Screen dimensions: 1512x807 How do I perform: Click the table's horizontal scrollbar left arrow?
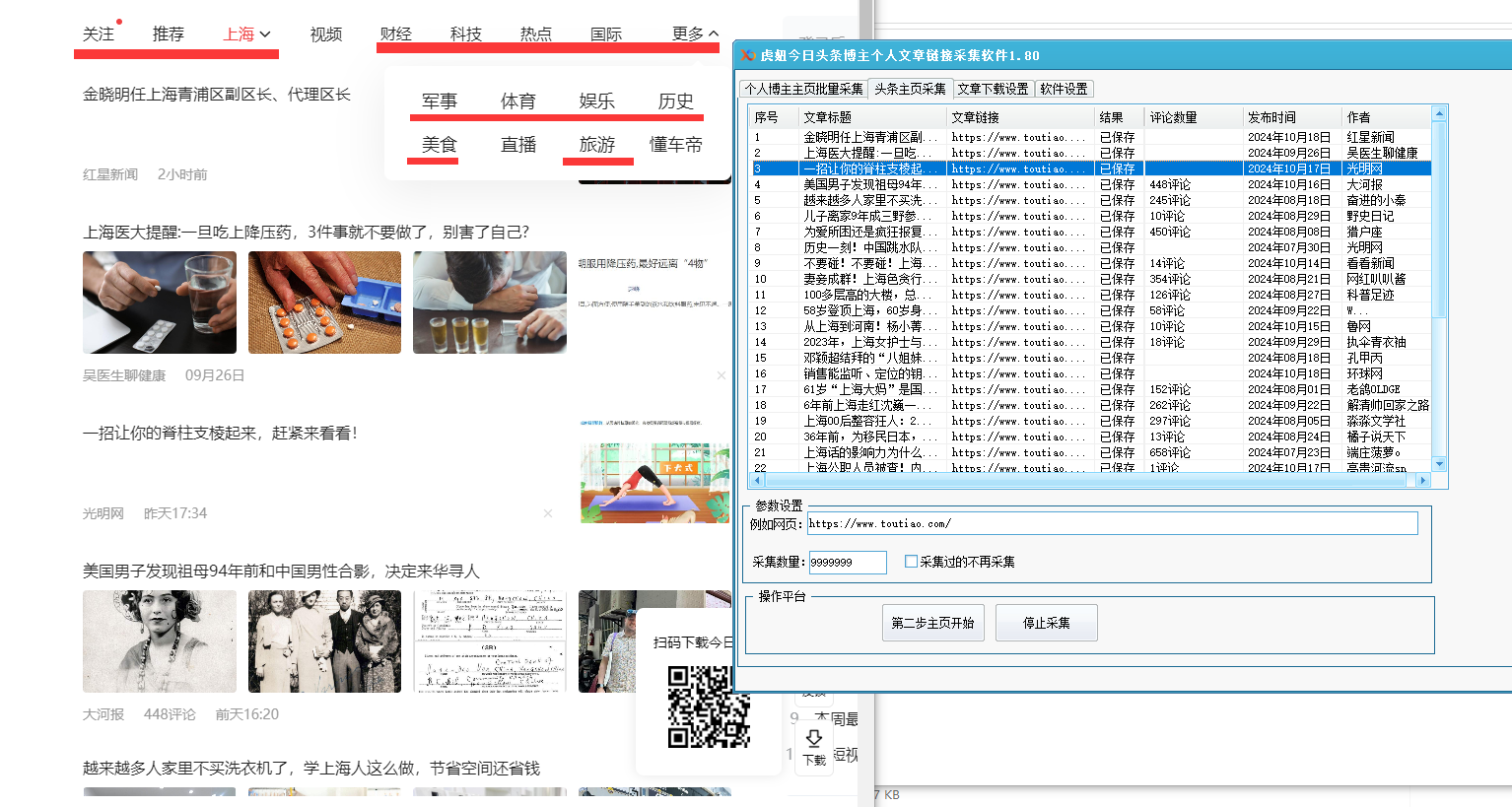(x=757, y=480)
